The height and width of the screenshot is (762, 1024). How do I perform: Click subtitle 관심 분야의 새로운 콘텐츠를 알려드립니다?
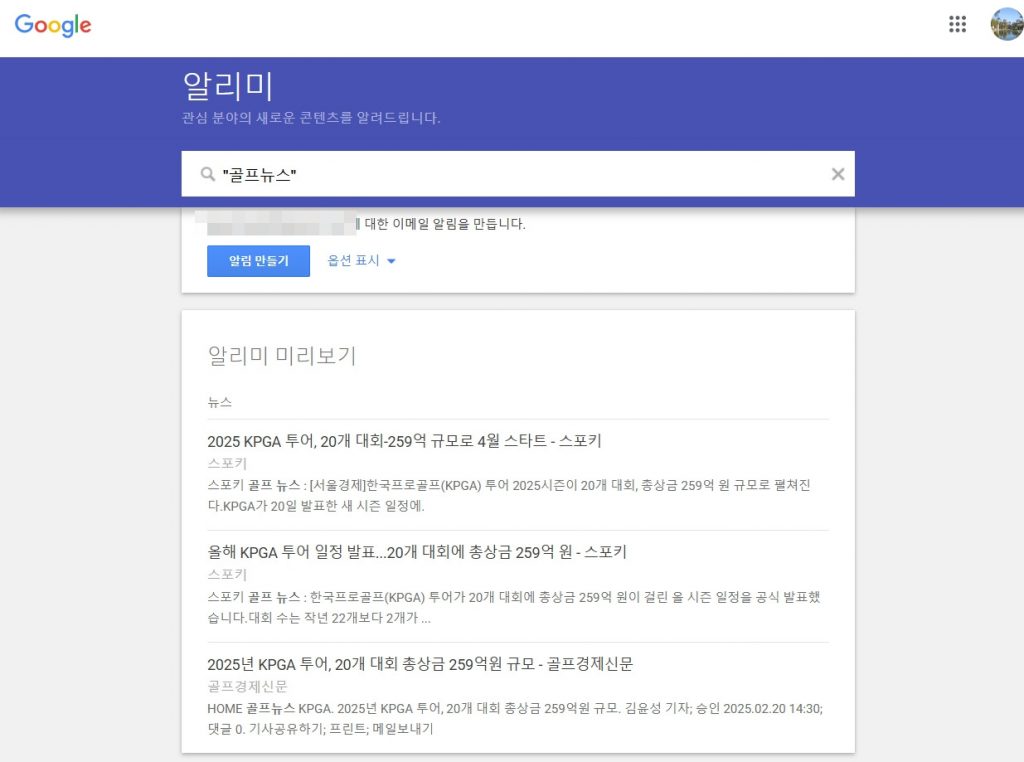click(311, 118)
